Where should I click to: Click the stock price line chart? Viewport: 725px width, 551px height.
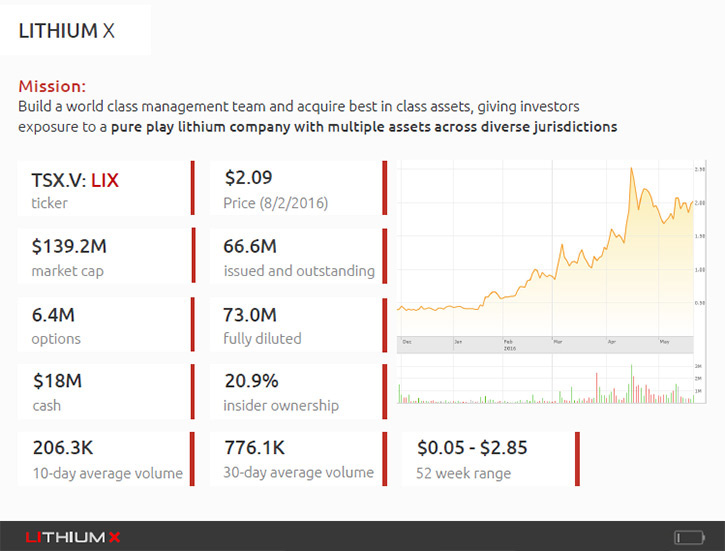coord(546,248)
